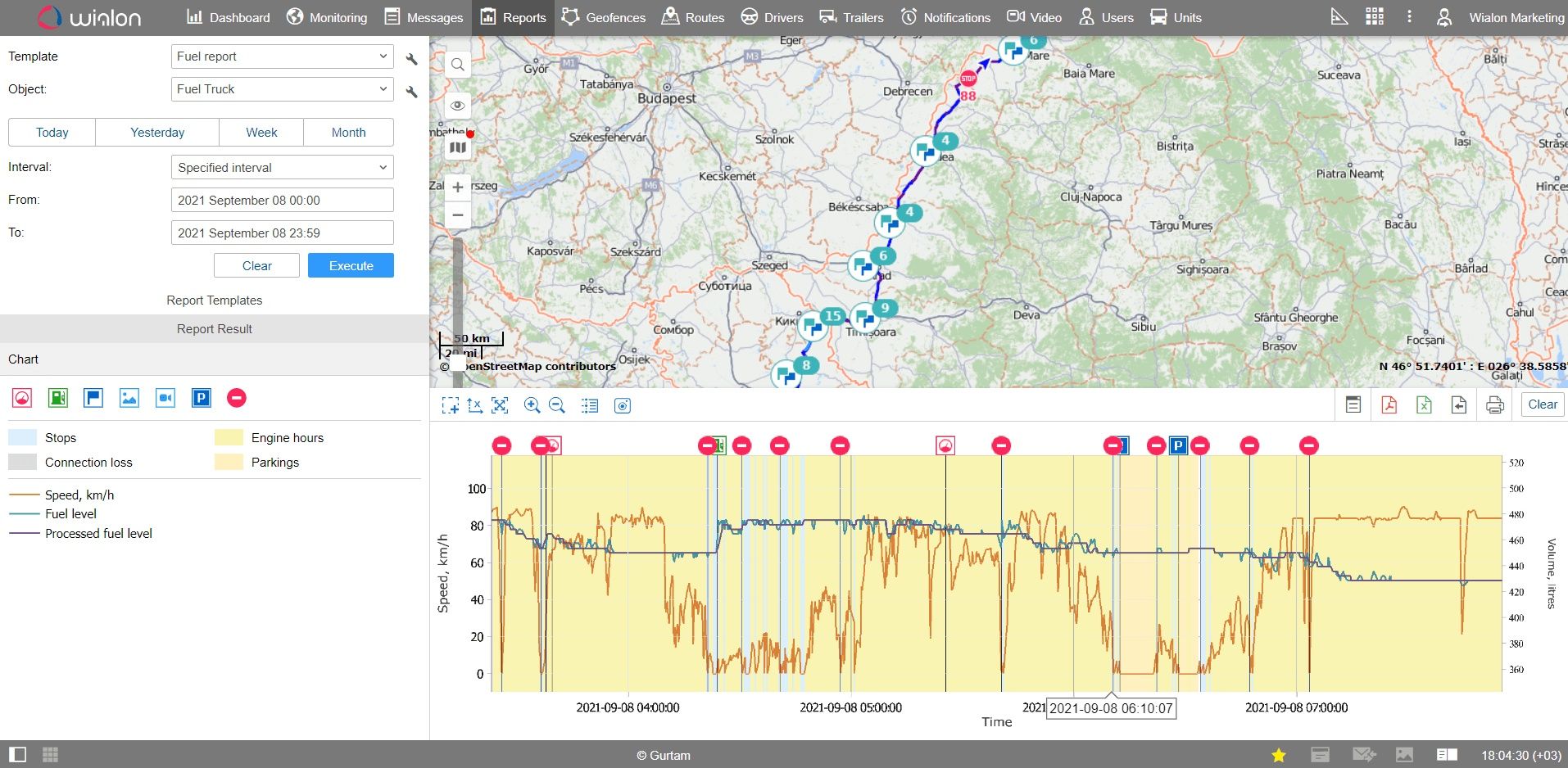Screen dimensions: 1568x768
Task: Open map search tool
Action: pyautogui.click(x=458, y=65)
